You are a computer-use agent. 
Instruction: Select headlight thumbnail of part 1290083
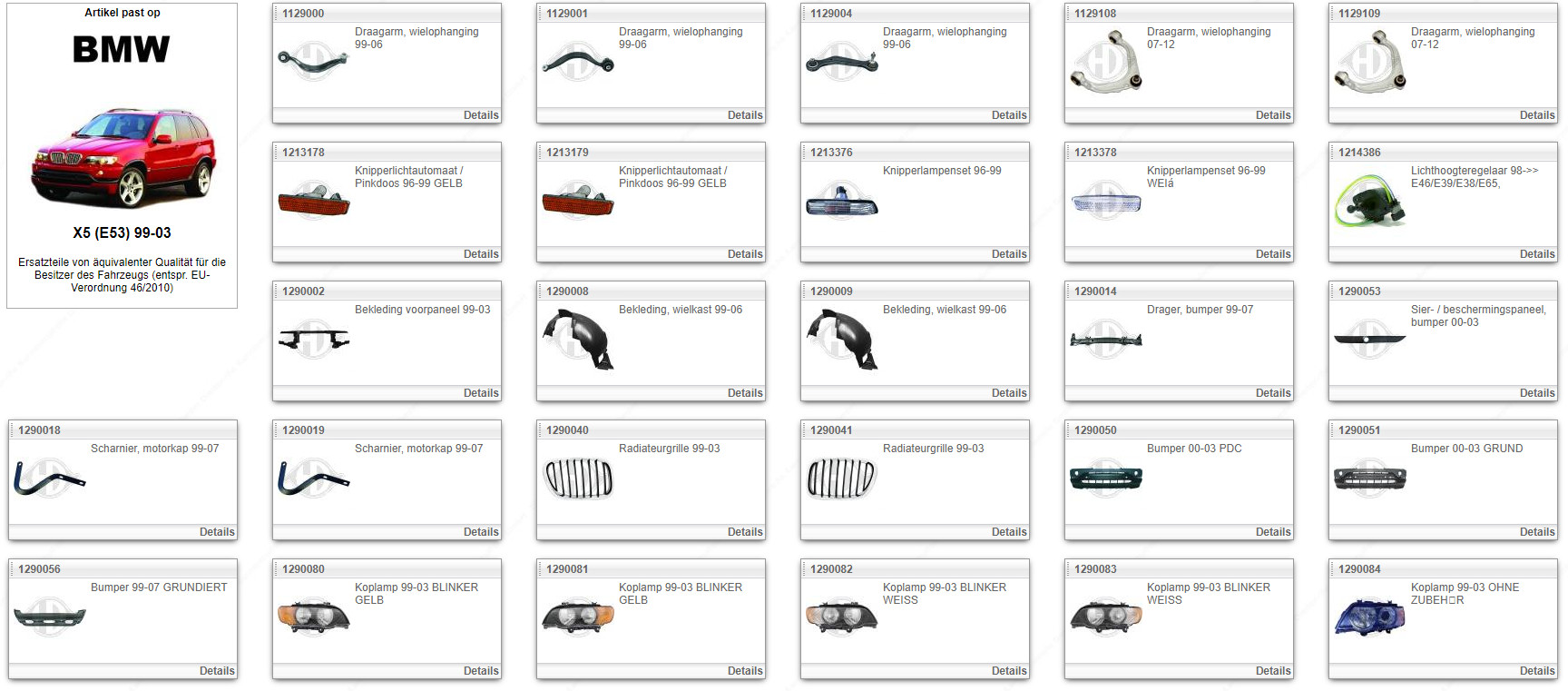tap(1105, 617)
